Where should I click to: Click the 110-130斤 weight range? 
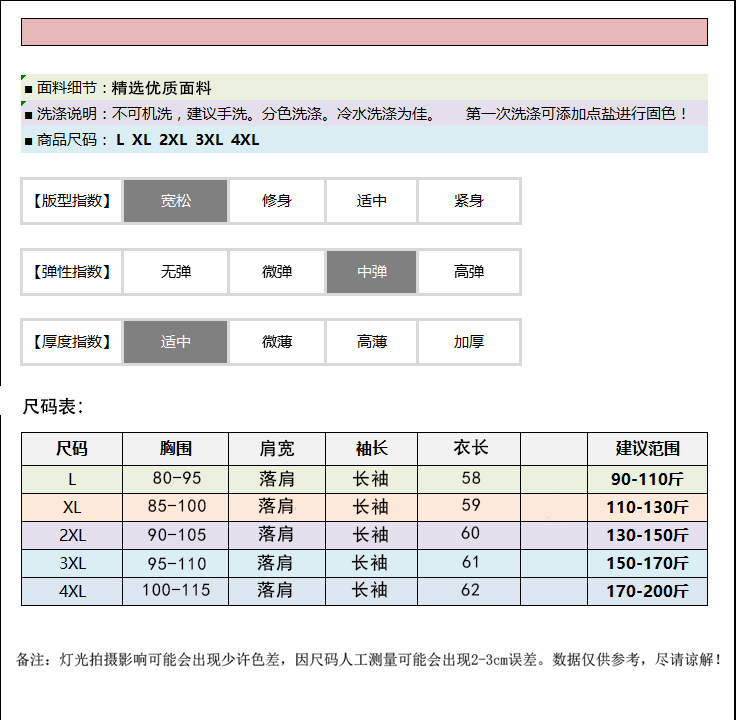[647, 507]
